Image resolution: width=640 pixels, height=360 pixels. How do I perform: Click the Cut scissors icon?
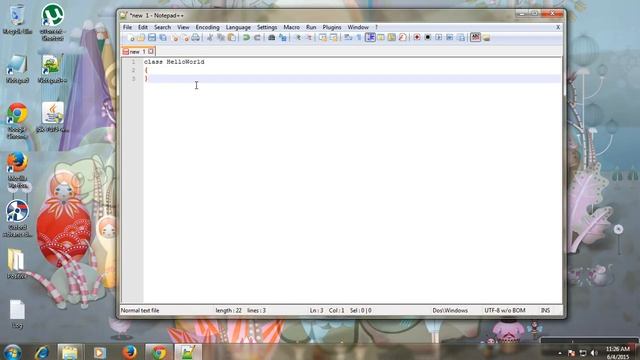(x=210, y=38)
